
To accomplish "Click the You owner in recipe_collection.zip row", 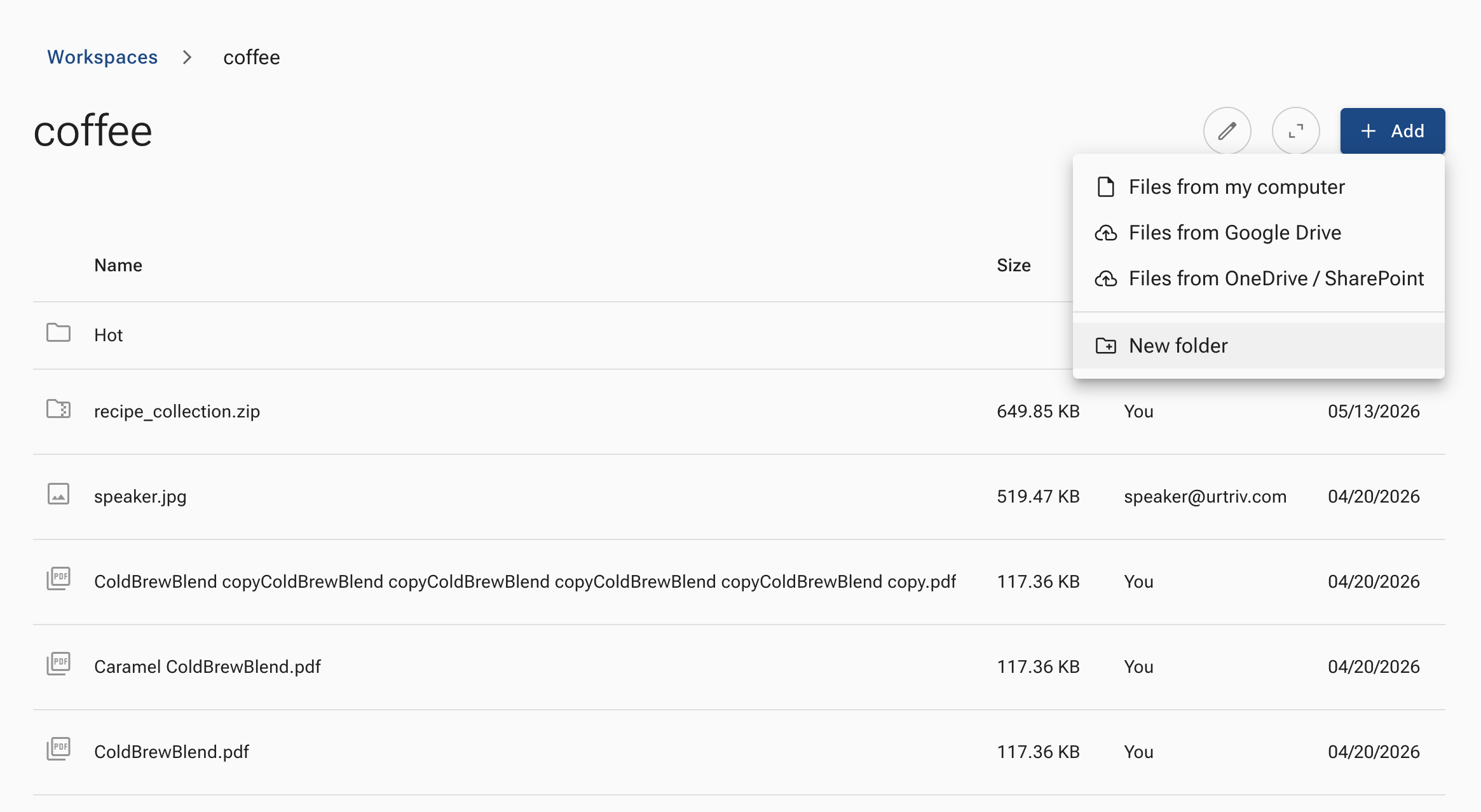I will (x=1138, y=411).
